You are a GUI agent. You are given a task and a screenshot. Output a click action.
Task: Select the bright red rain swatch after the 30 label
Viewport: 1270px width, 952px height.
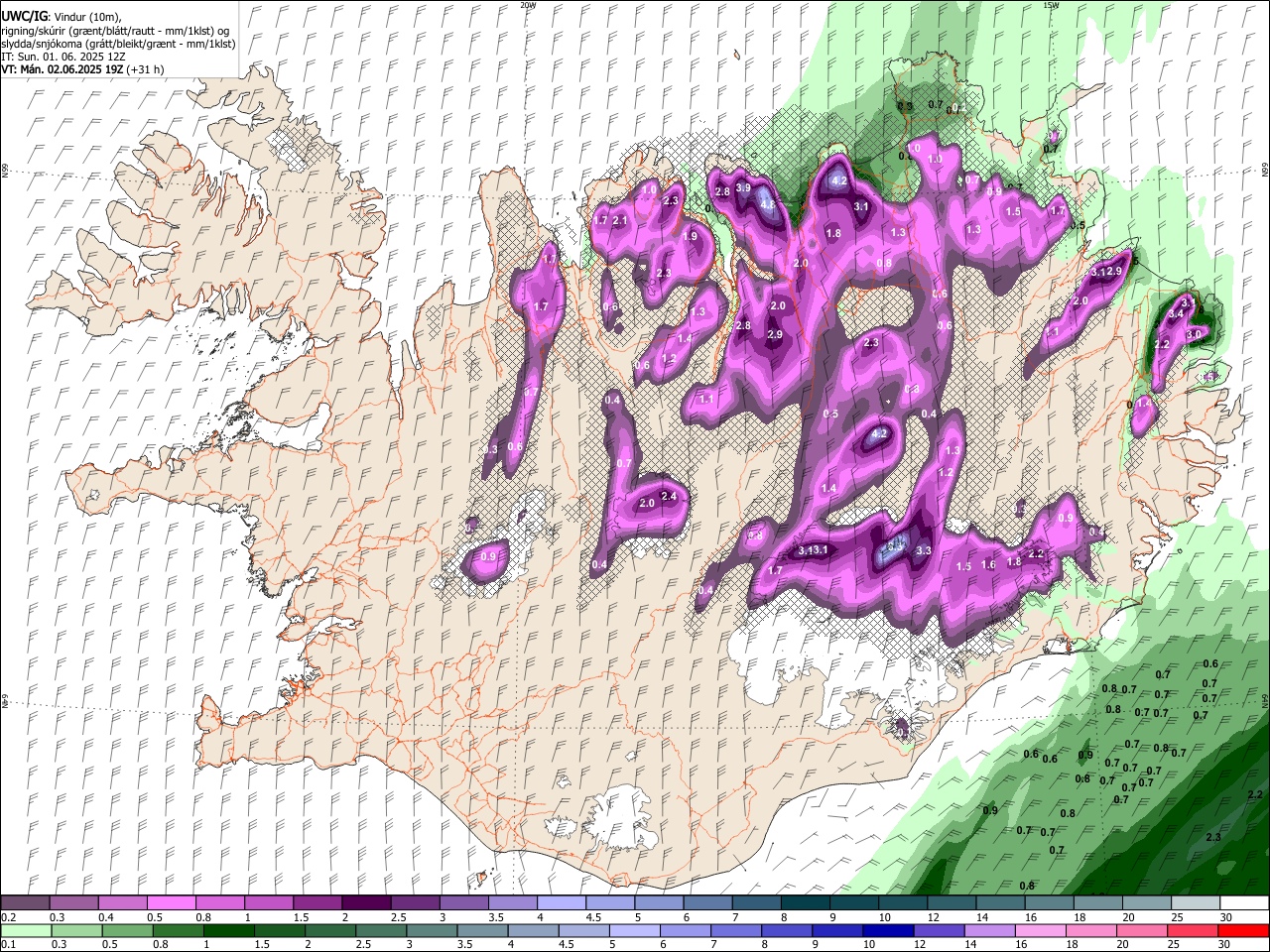(1244, 930)
